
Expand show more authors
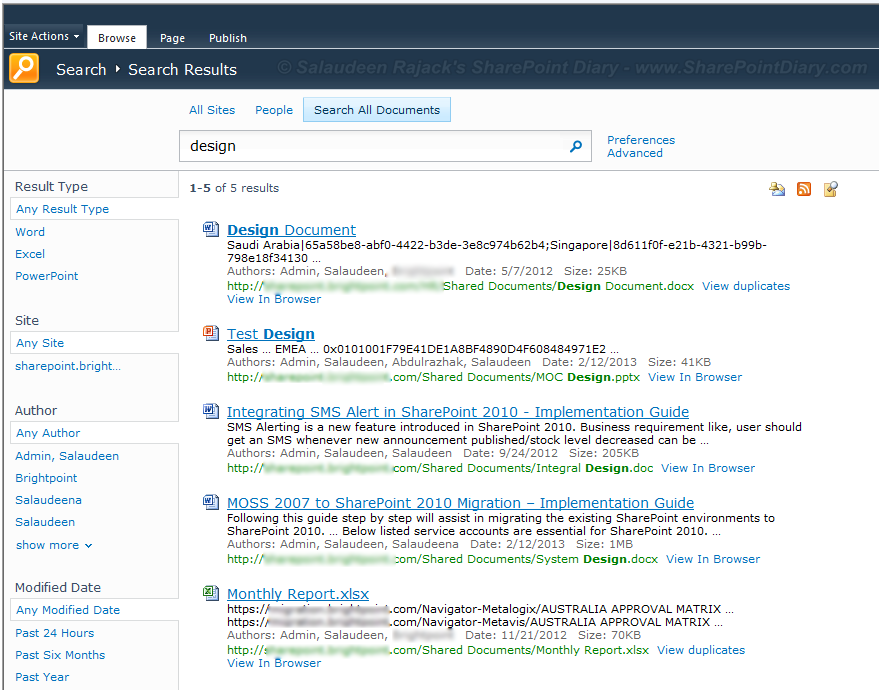click(x=54, y=545)
